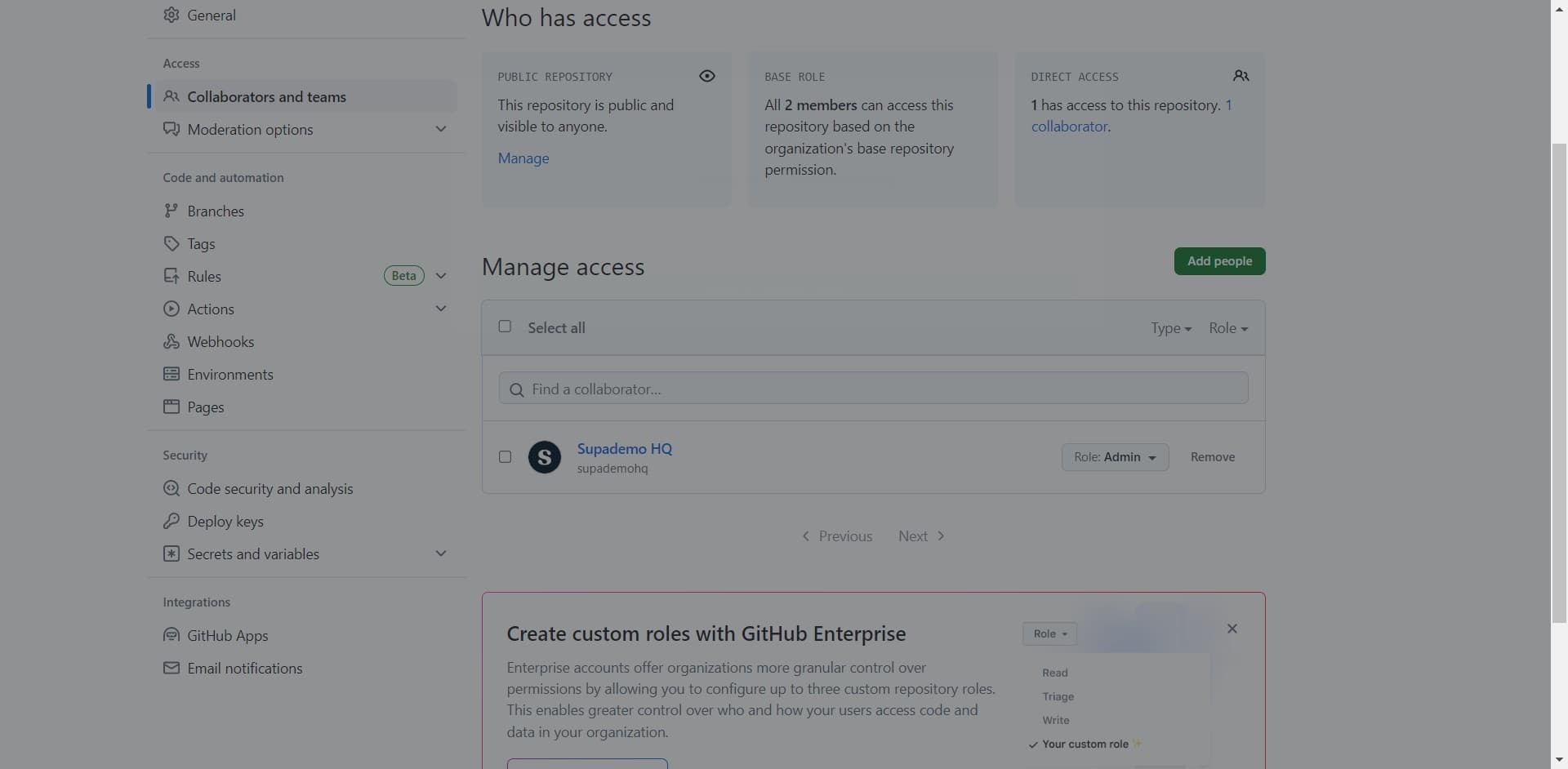Viewport: 1568px width, 769px height.
Task: Click the Email notifications envelope icon
Action: pyautogui.click(x=171, y=668)
